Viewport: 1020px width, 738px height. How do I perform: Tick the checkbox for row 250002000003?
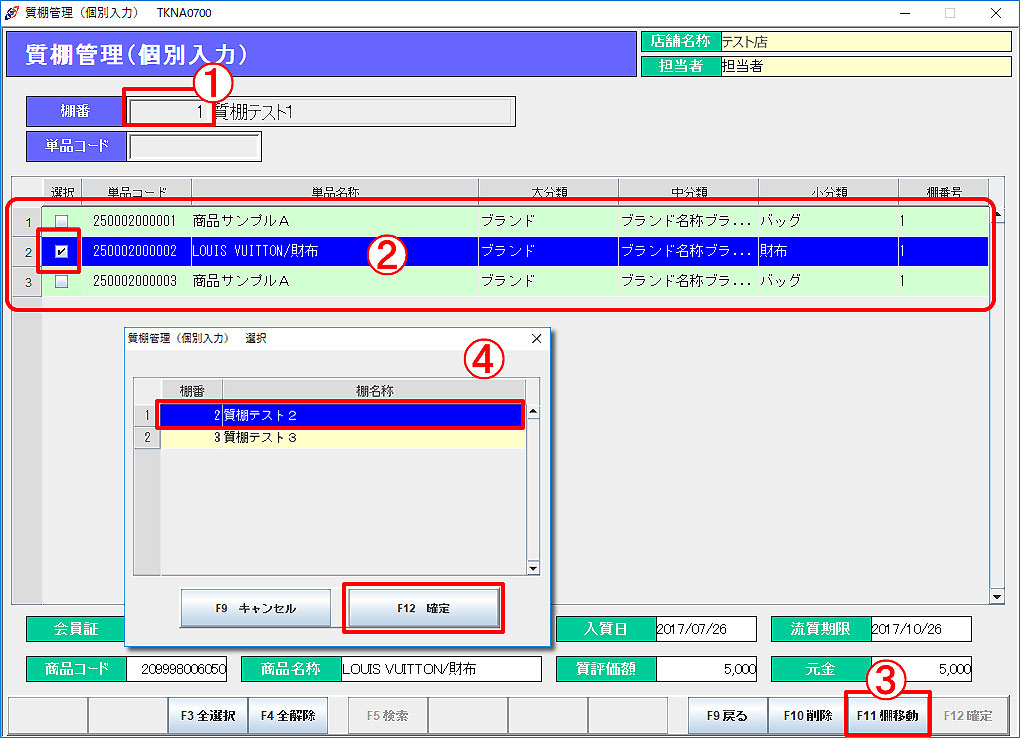point(62,281)
